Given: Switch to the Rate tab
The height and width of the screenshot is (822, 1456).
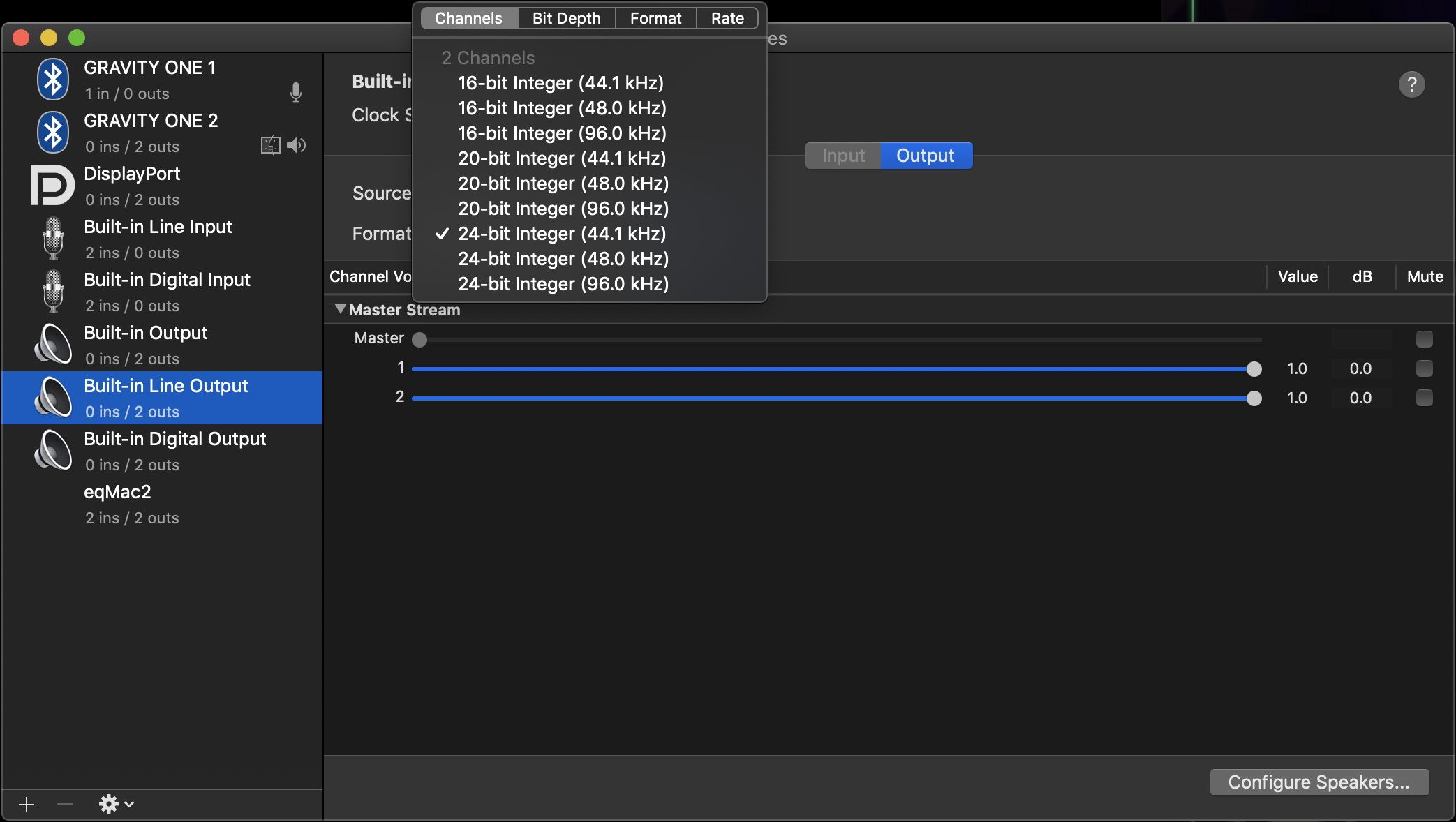Looking at the screenshot, I should point(727,18).
